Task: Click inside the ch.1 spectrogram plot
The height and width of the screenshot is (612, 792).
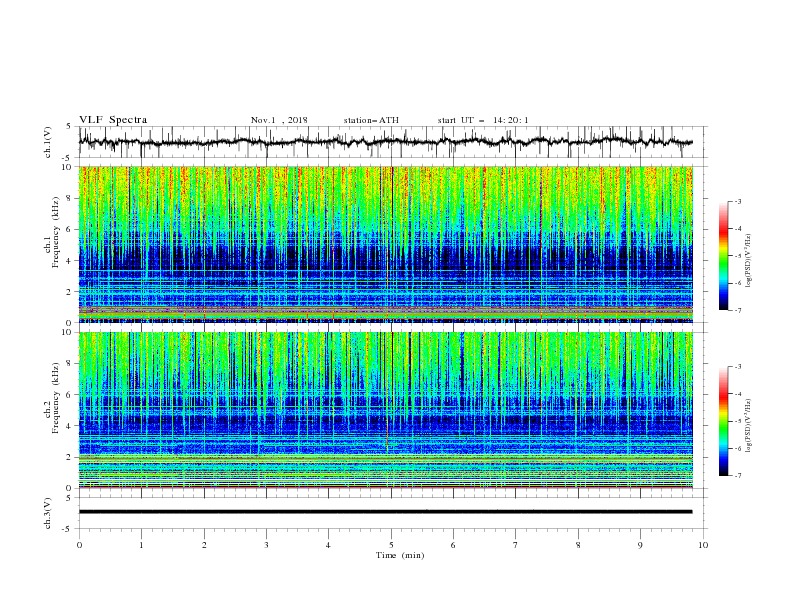Action: tap(386, 244)
